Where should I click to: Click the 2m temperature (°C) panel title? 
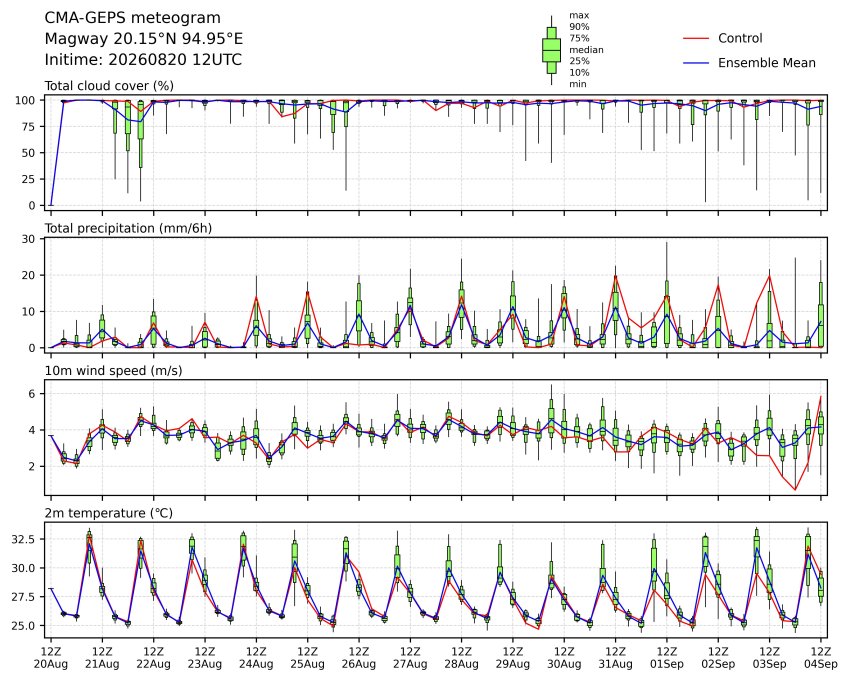108,513
